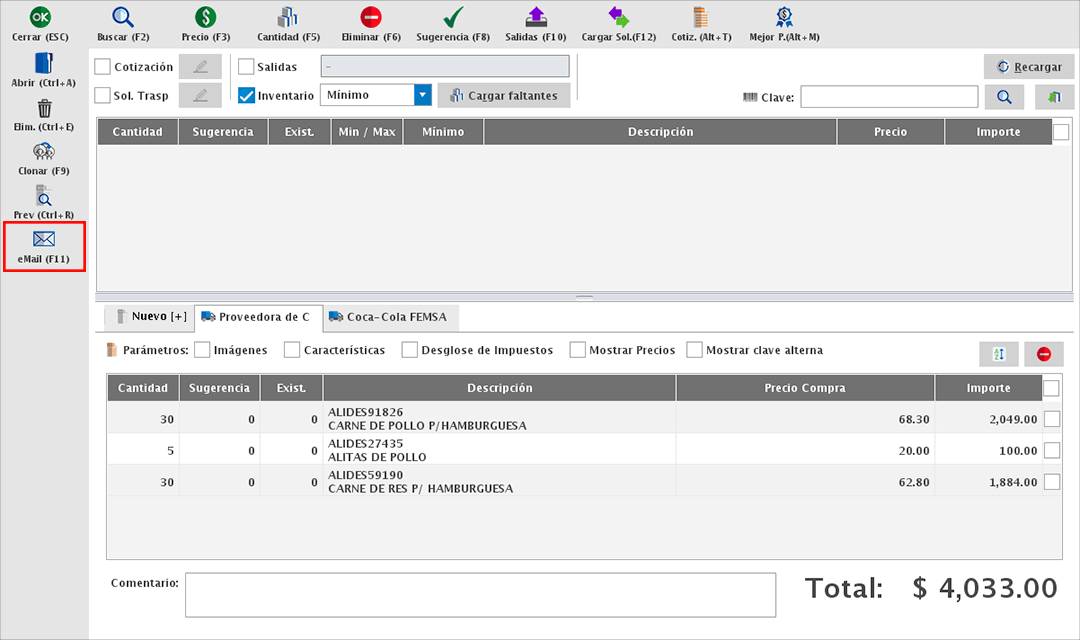The height and width of the screenshot is (640, 1080).
Task: Uncheck the Inventario checkbox
Action: 247,96
